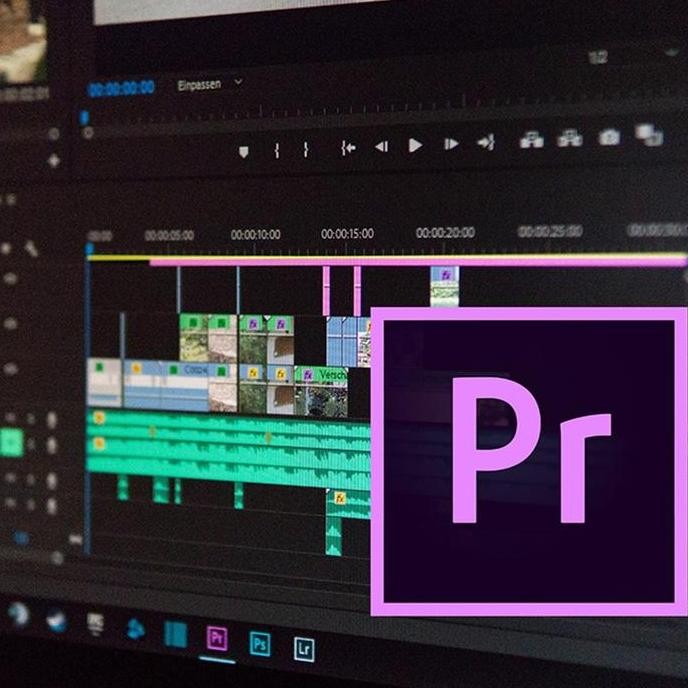
Task: Click the Lift button
Action: click(x=532, y=140)
